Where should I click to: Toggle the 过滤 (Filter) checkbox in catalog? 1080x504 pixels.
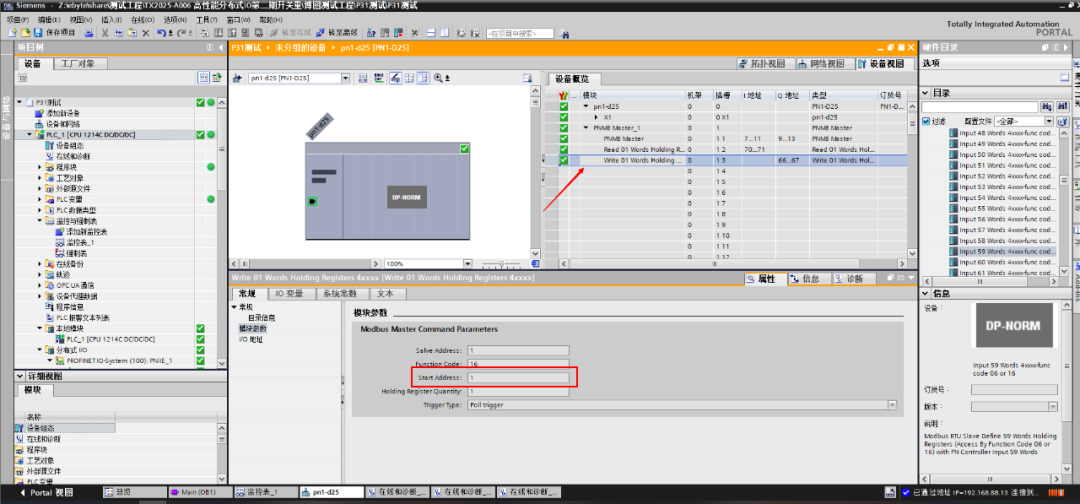(925, 121)
